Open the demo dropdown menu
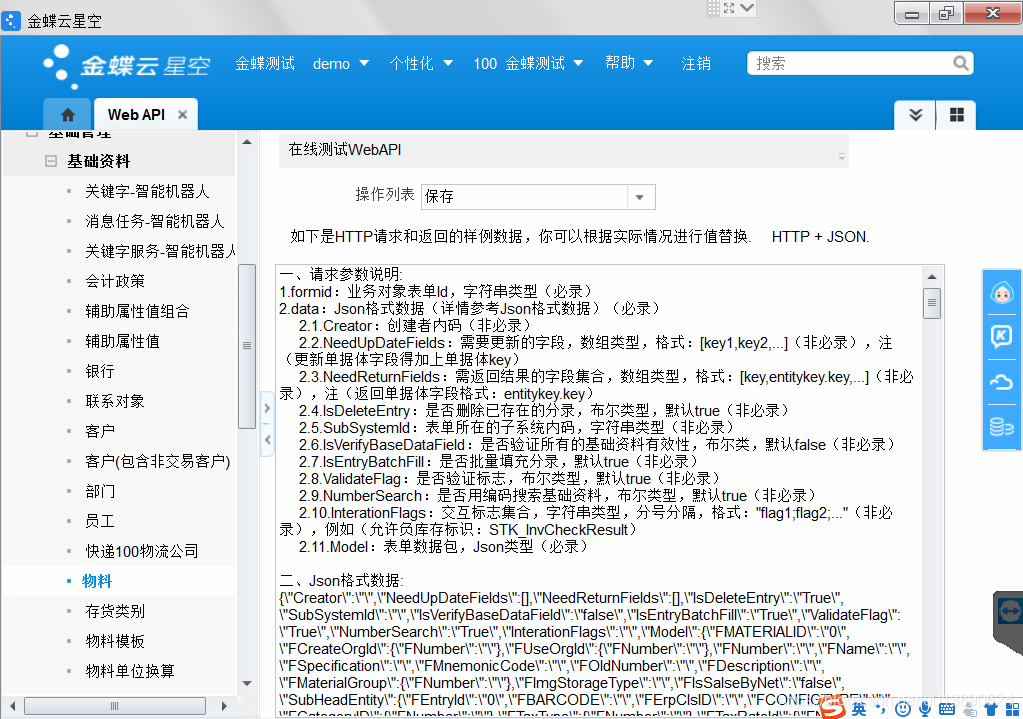This screenshot has height=719, width=1023. pos(341,64)
